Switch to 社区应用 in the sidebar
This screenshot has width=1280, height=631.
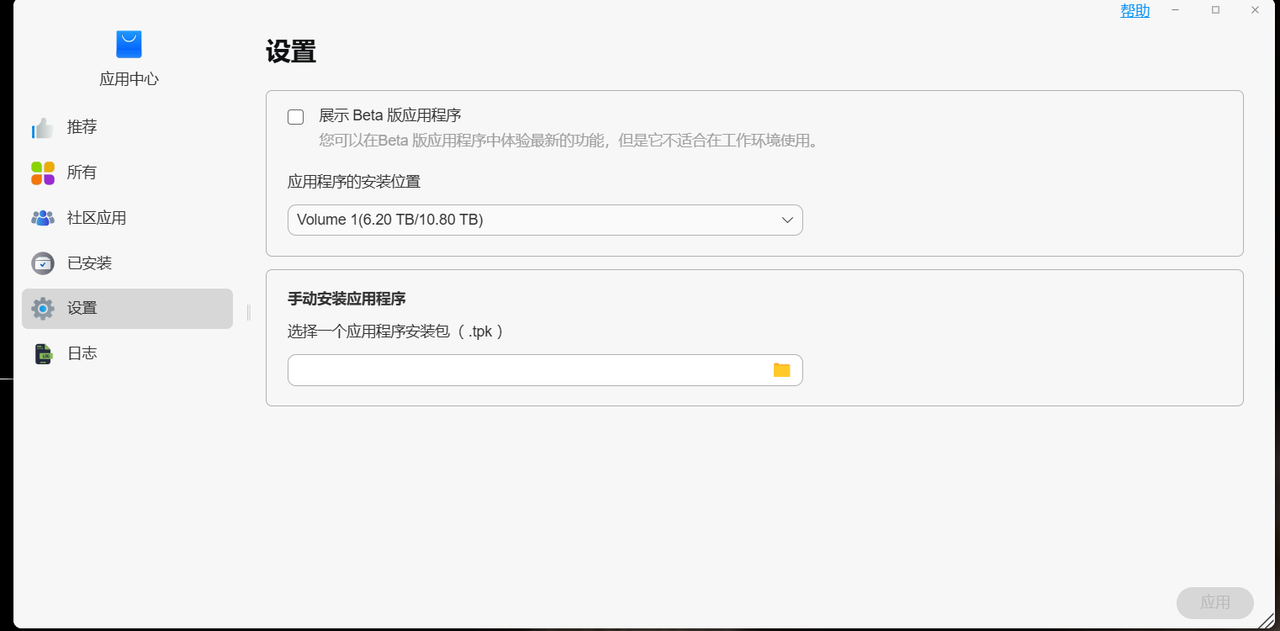(127, 218)
